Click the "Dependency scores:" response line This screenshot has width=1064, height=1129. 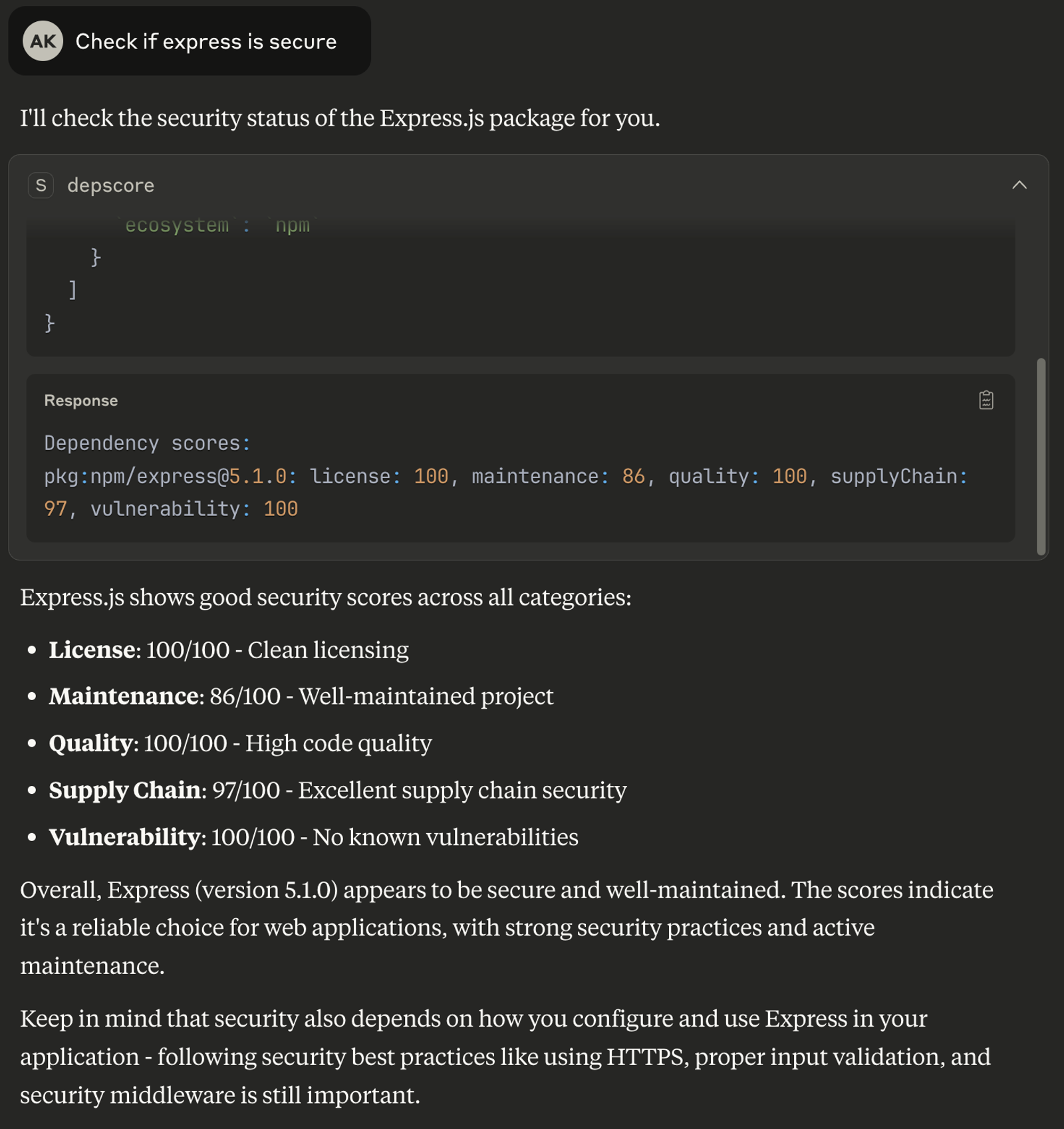(x=147, y=443)
